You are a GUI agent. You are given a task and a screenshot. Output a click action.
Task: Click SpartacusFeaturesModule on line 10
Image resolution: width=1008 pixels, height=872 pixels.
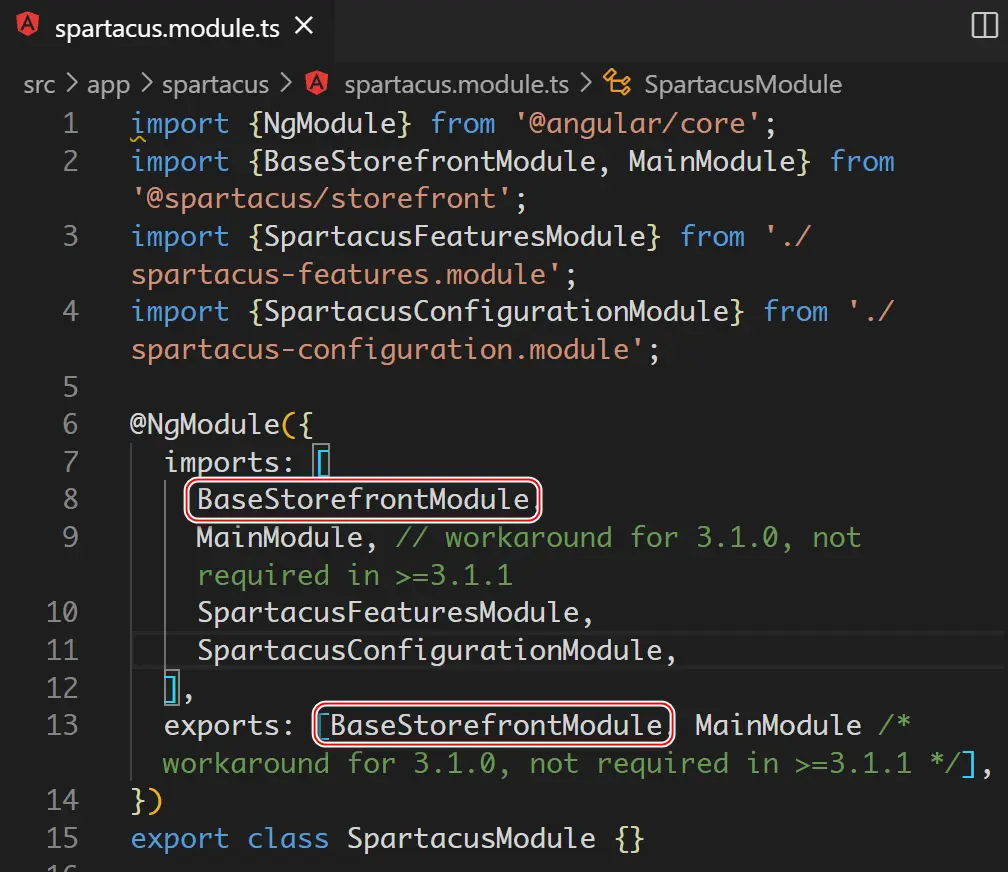pos(388,612)
